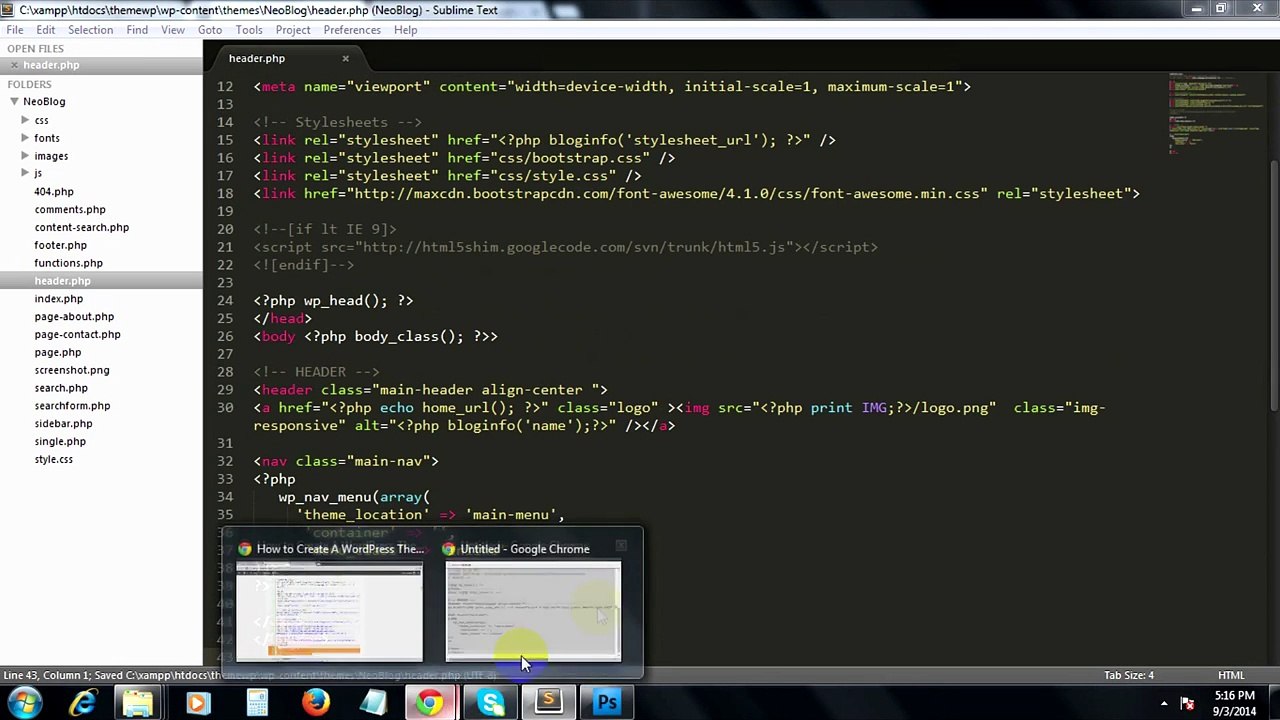Collapse the NeoBlog folder
The width and height of the screenshot is (1280, 720).
click(x=14, y=101)
